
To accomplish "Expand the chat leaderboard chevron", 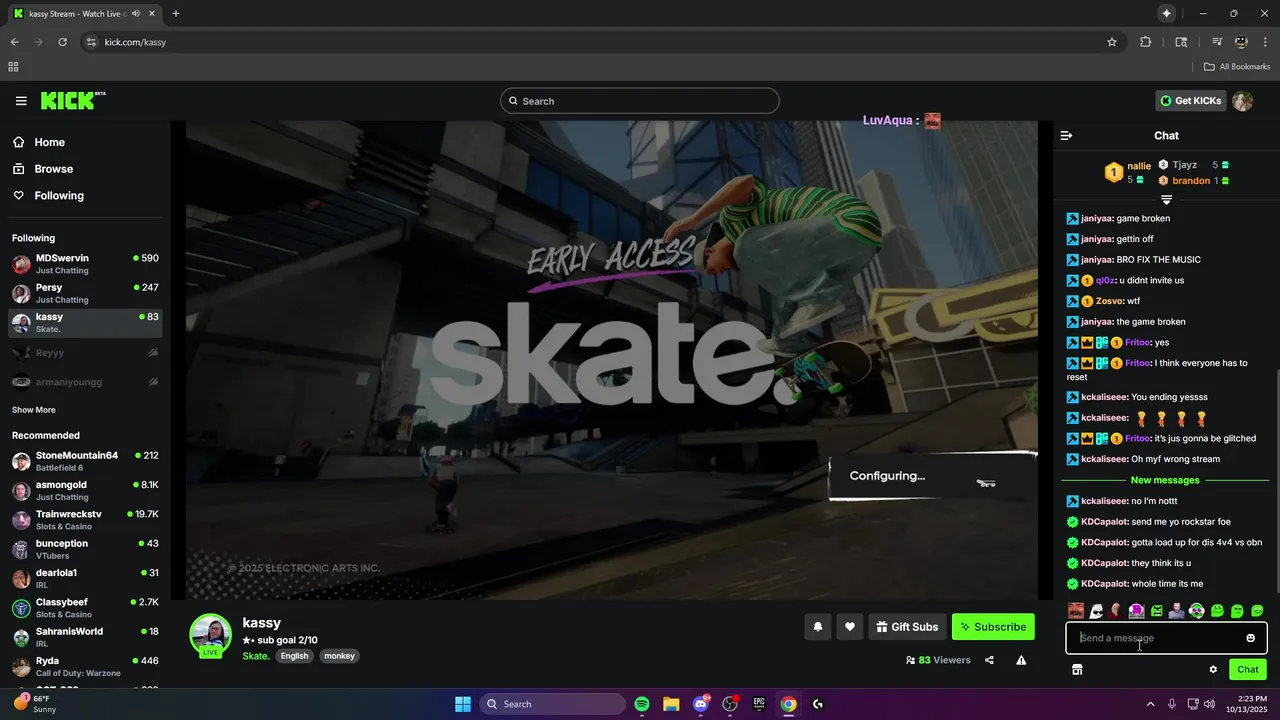I will 1166,200.
